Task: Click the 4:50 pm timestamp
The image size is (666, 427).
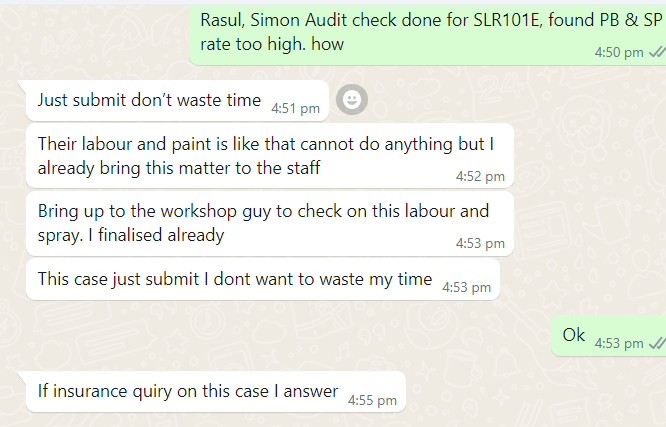Action: coord(620,53)
